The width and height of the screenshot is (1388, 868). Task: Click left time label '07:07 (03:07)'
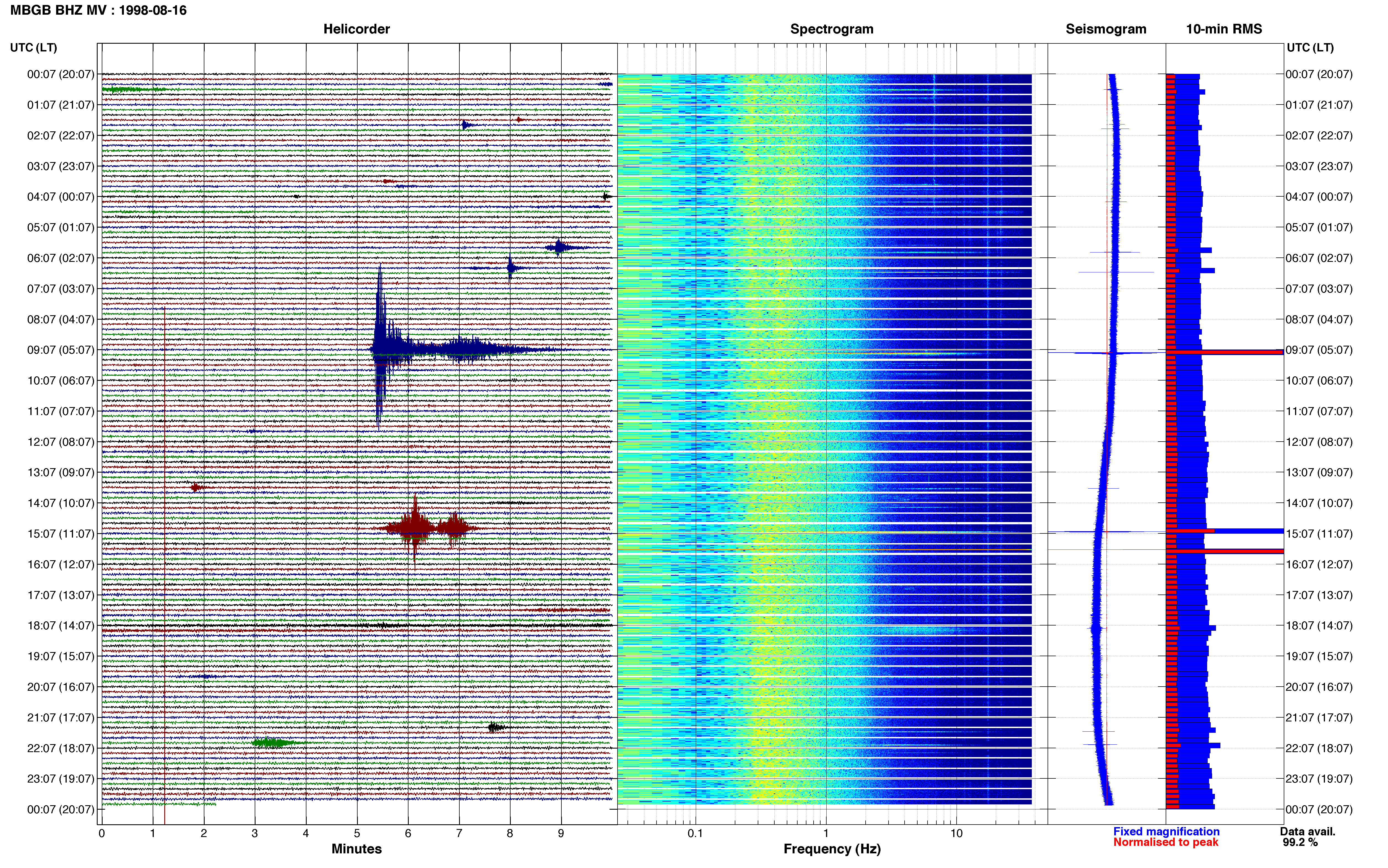[x=61, y=289]
